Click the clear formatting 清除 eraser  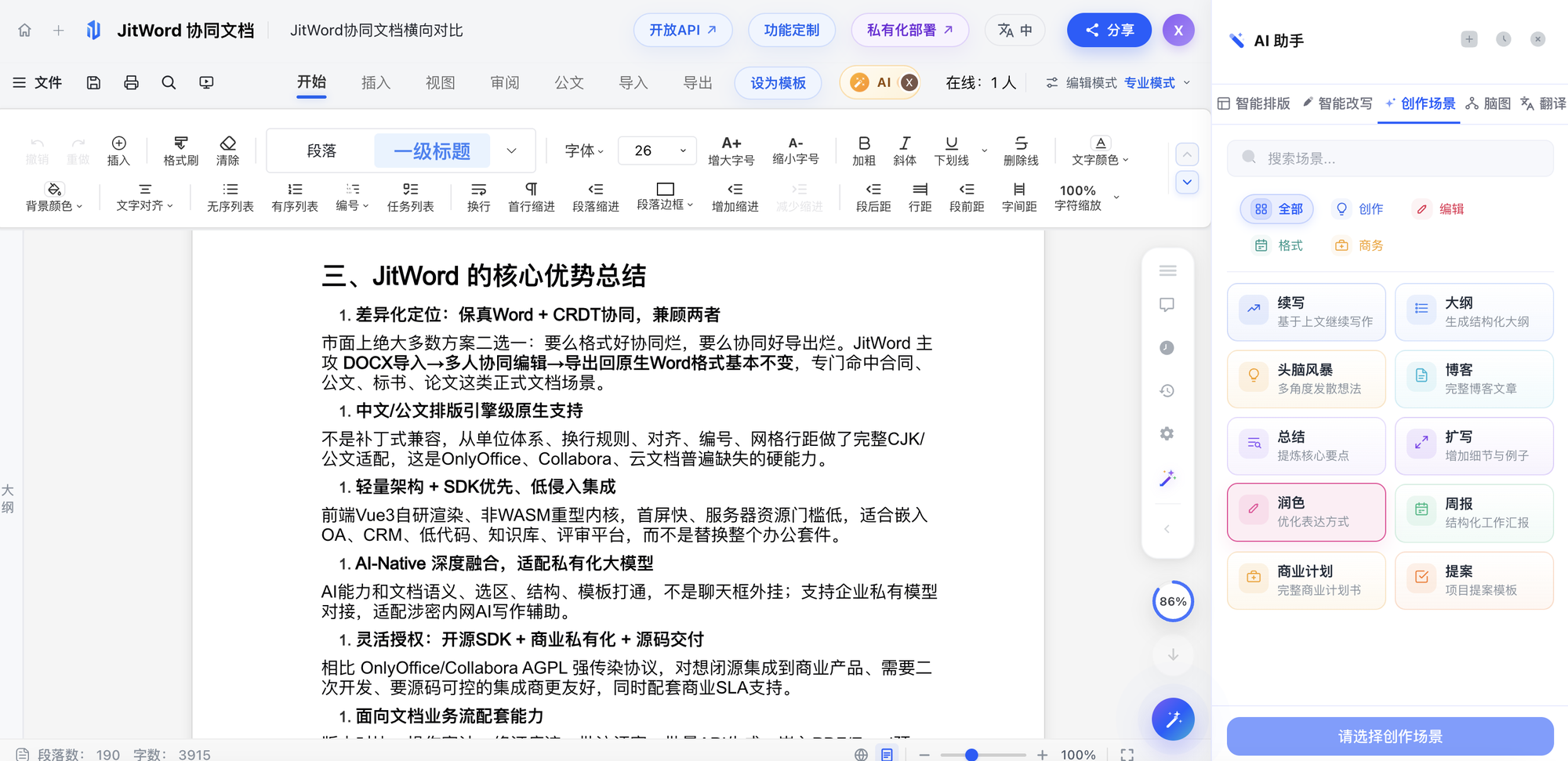click(227, 150)
